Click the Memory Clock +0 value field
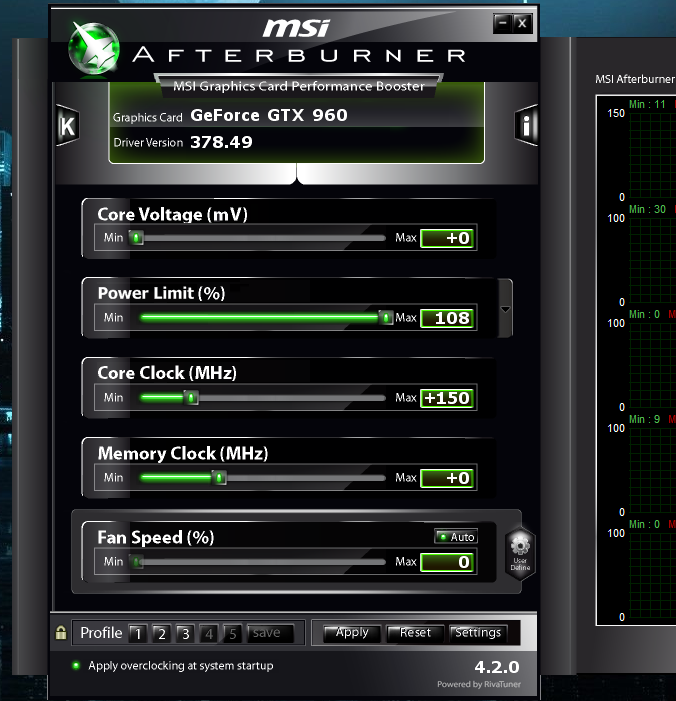 click(x=447, y=478)
